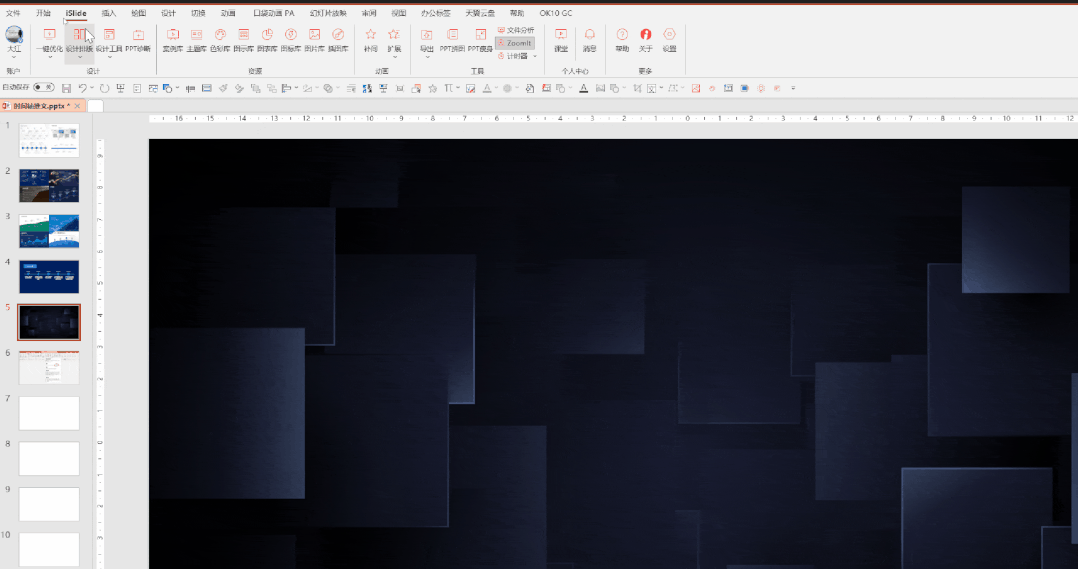Open the 图表库 chart library
This screenshot has height=569, width=1078.
click(267, 39)
